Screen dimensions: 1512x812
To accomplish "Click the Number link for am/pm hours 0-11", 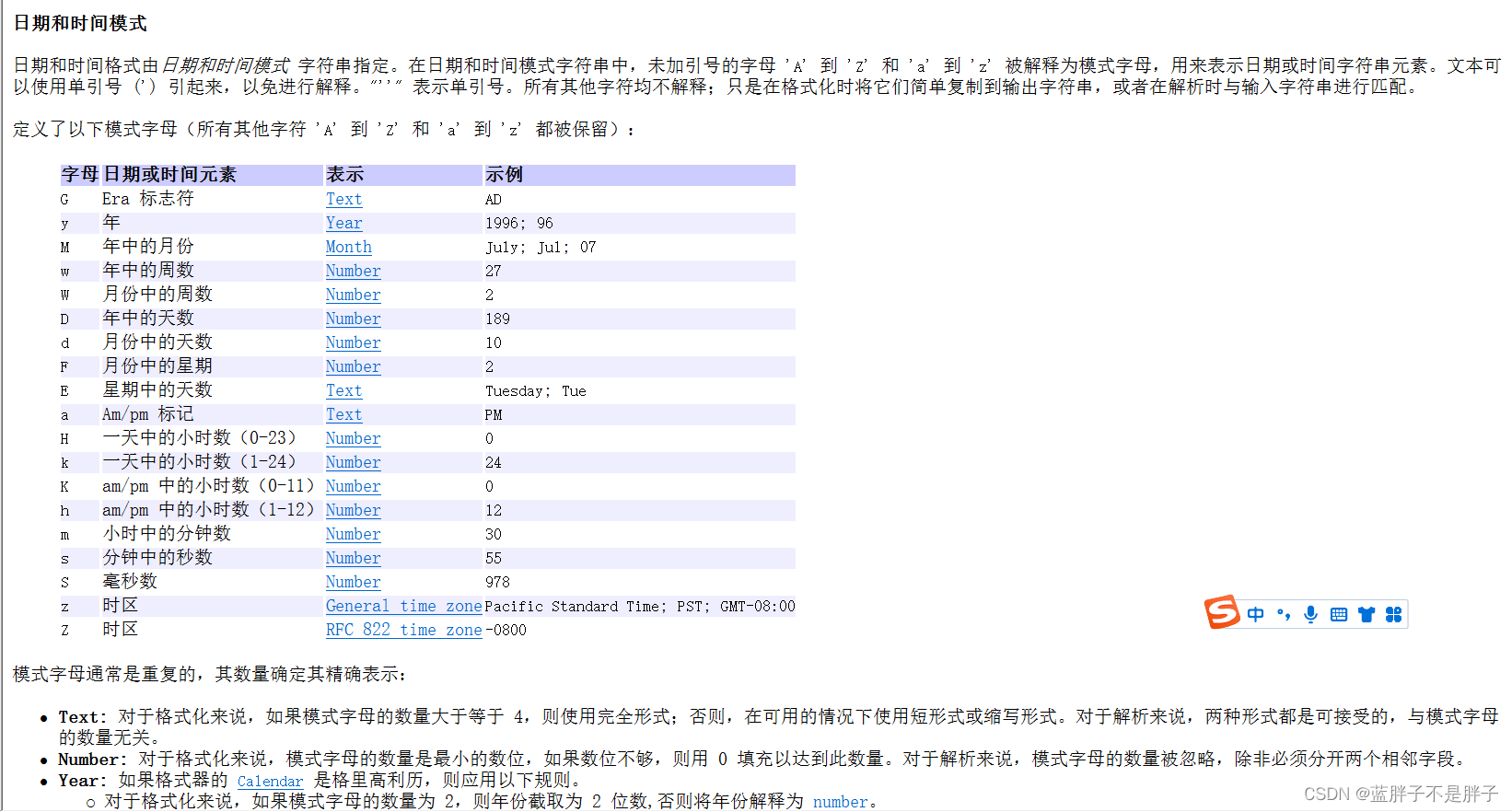I will [x=353, y=486].
